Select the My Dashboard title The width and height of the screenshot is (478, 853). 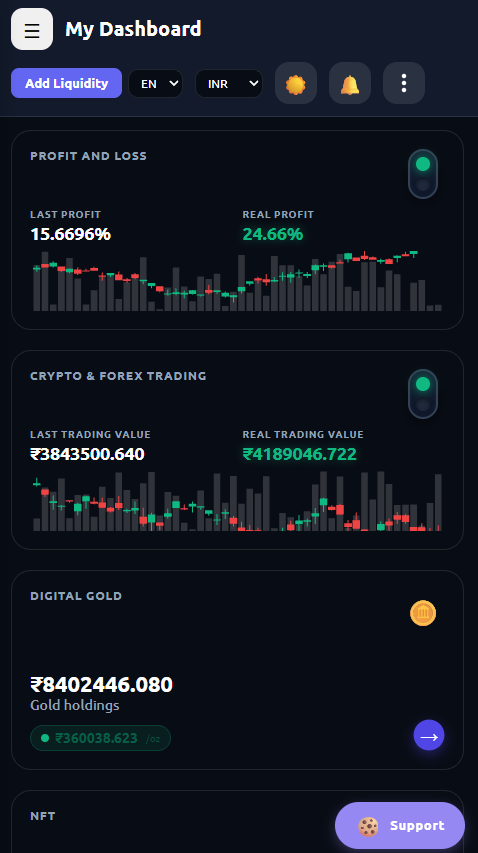(133, 29)
